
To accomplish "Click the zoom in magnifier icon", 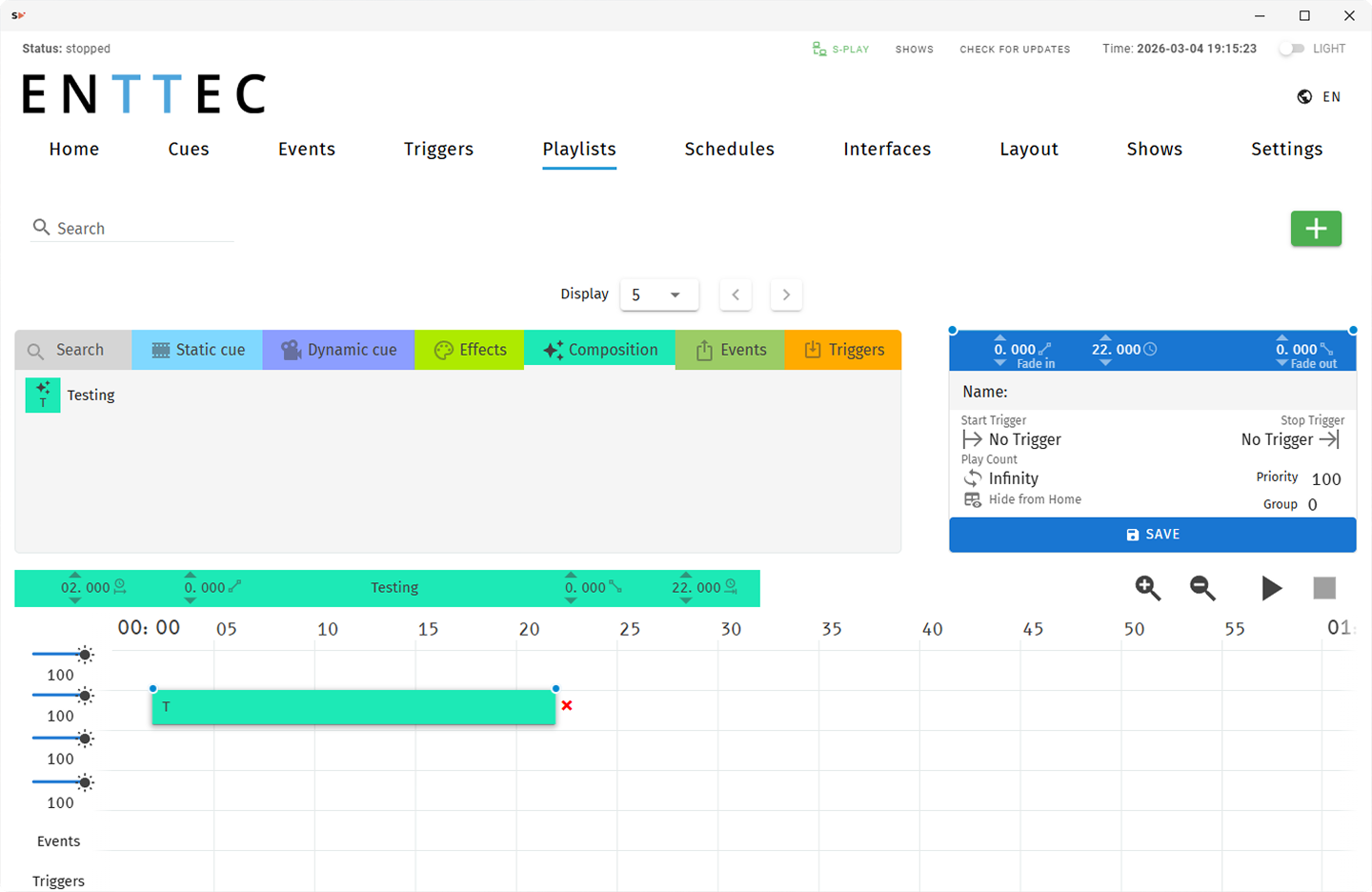I will point(1147,588).
